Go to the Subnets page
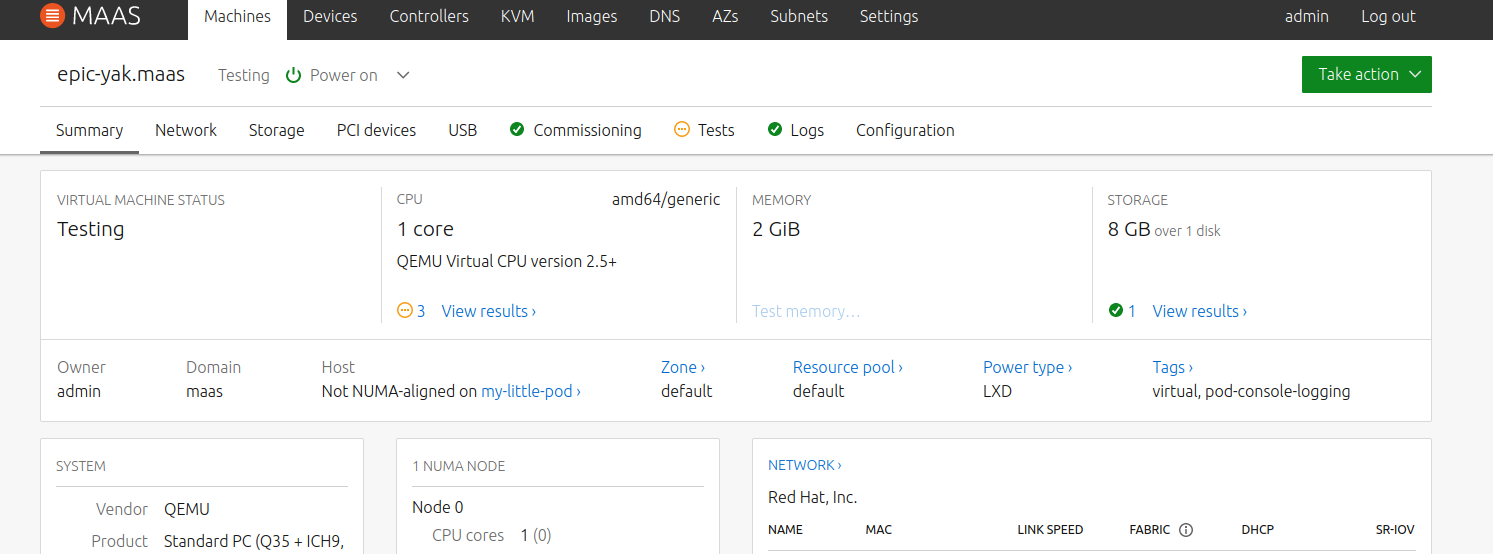Viewport: 1493px width, 554px height. click(x=799, y=16)
